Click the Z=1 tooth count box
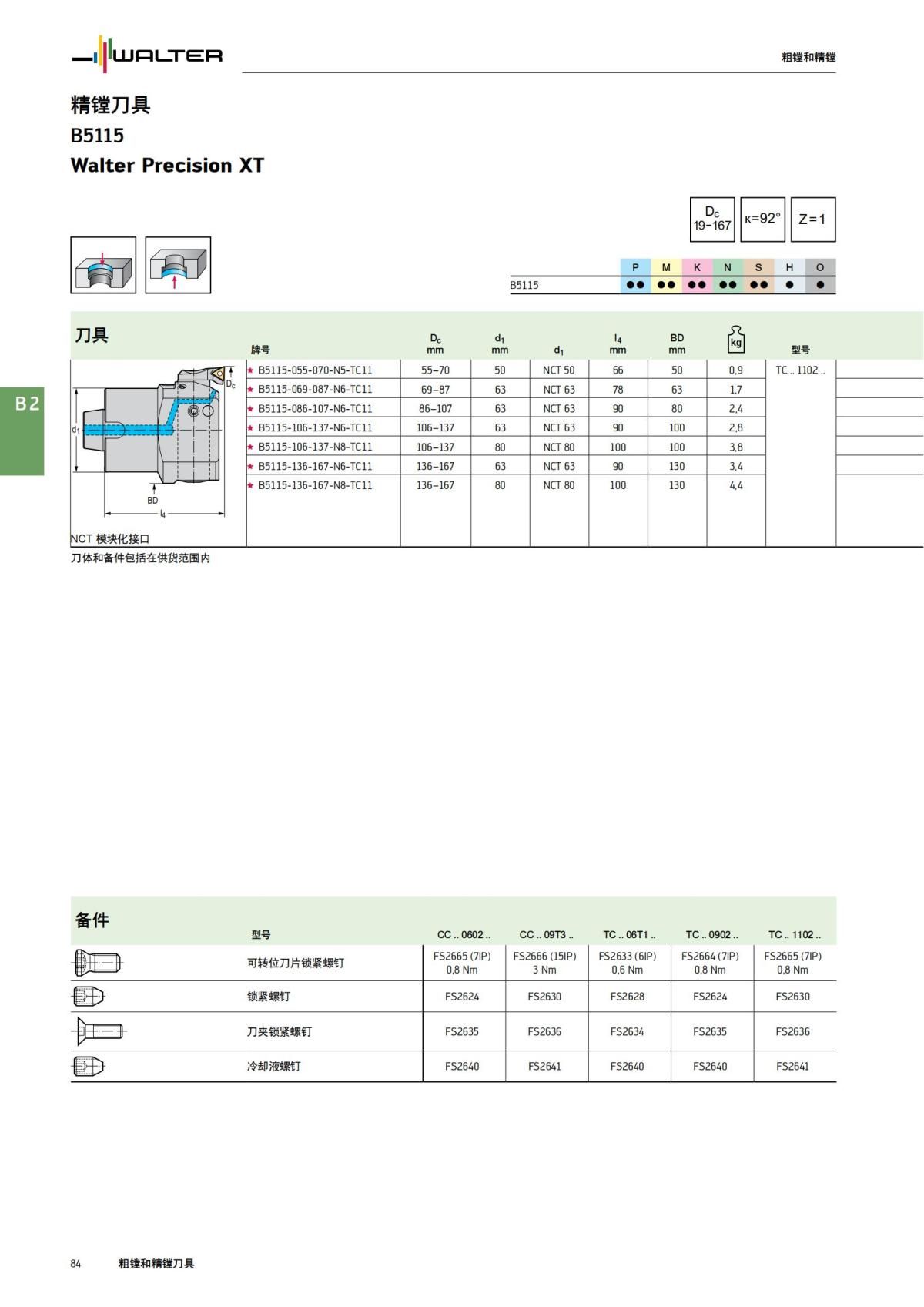924x1307 pixels. [x=813, y=220]
